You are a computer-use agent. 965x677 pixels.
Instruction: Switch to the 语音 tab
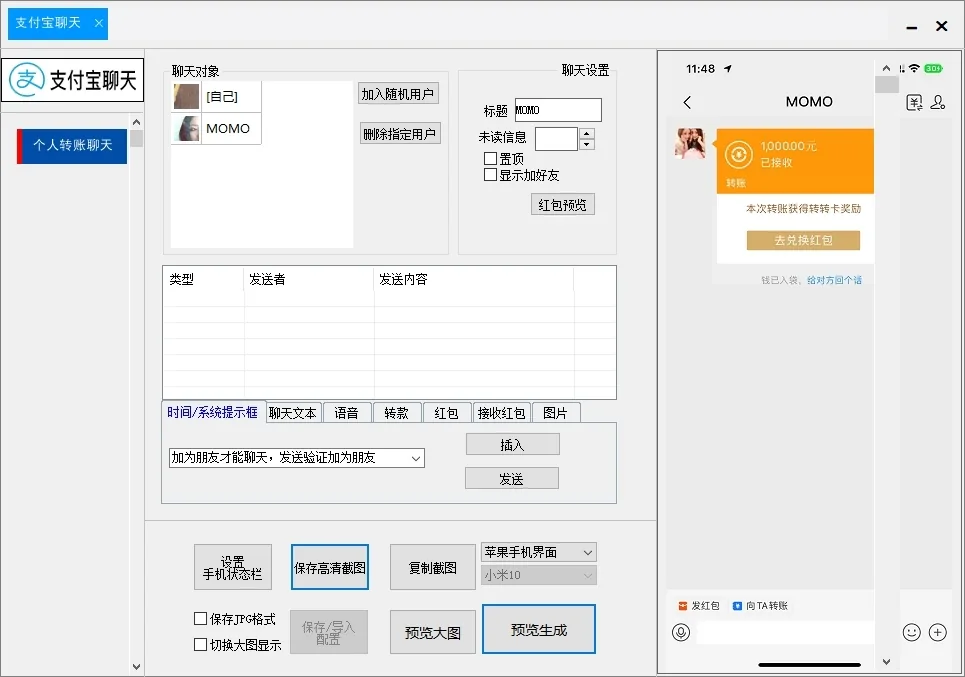[346, 413]
